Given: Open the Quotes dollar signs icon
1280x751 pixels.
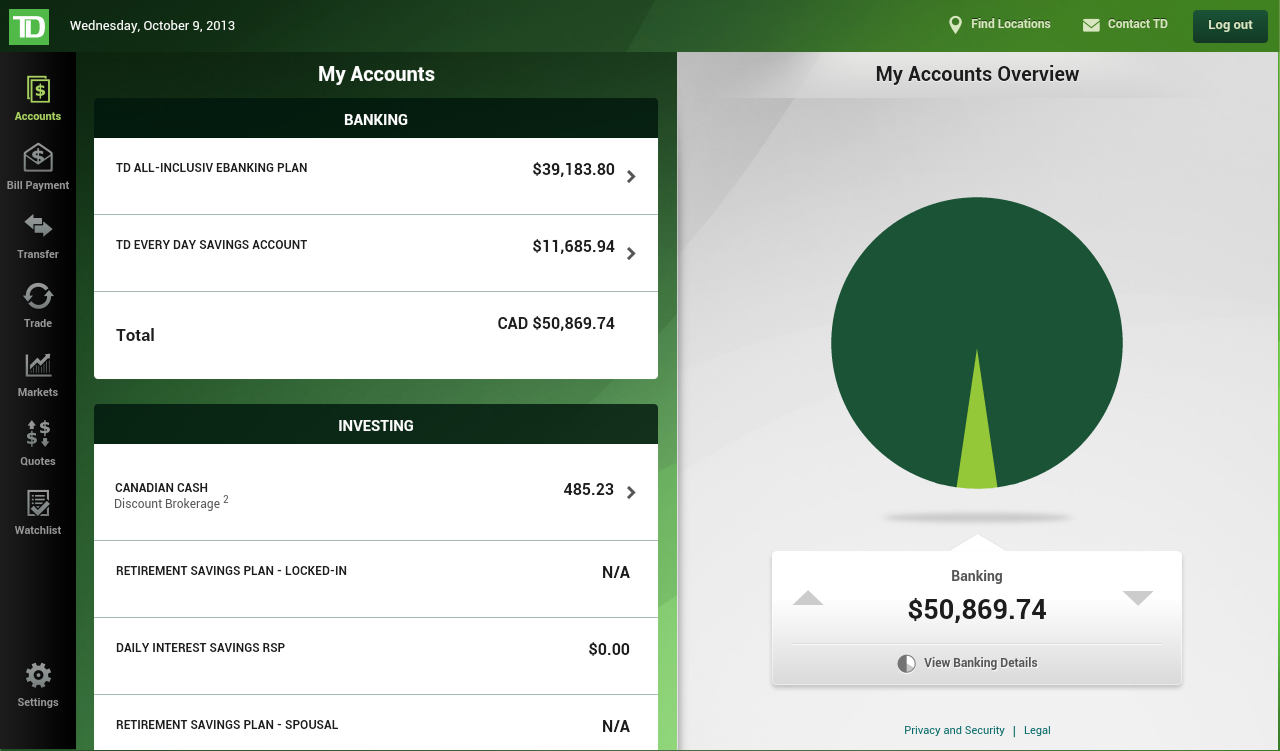Looking at the screenshot, I should click(x=38, y=434).
